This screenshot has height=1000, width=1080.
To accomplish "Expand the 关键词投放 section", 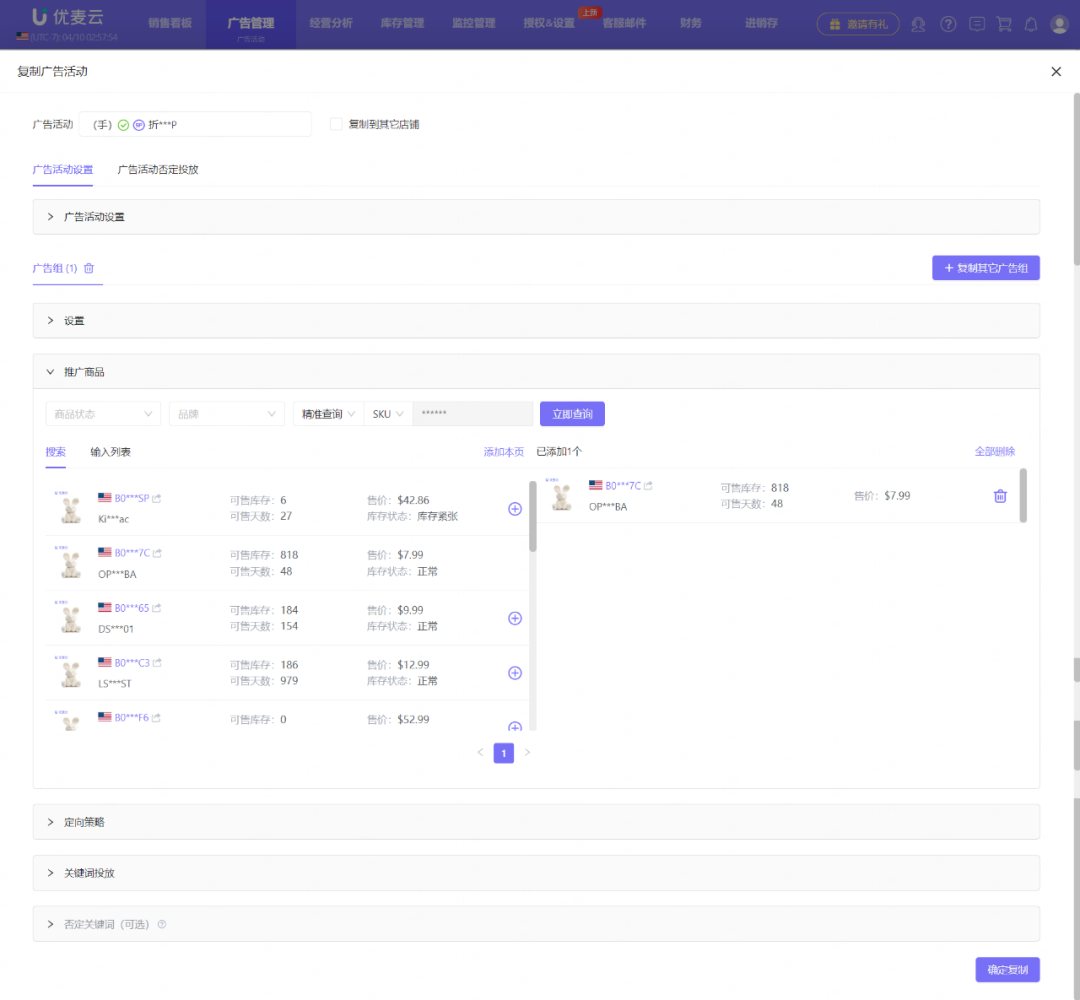I will pyautogui.click(x=536, y=873).
